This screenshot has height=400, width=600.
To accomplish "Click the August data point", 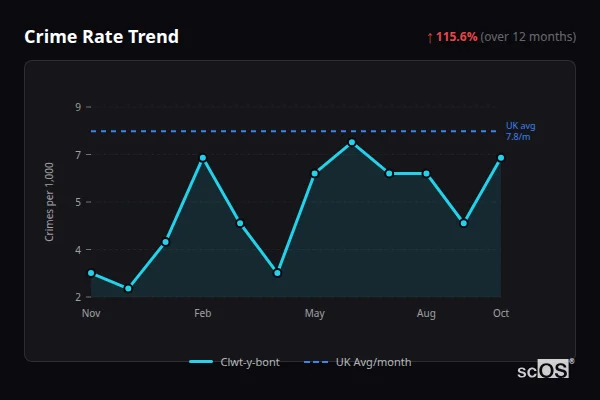I will [426, 174].
